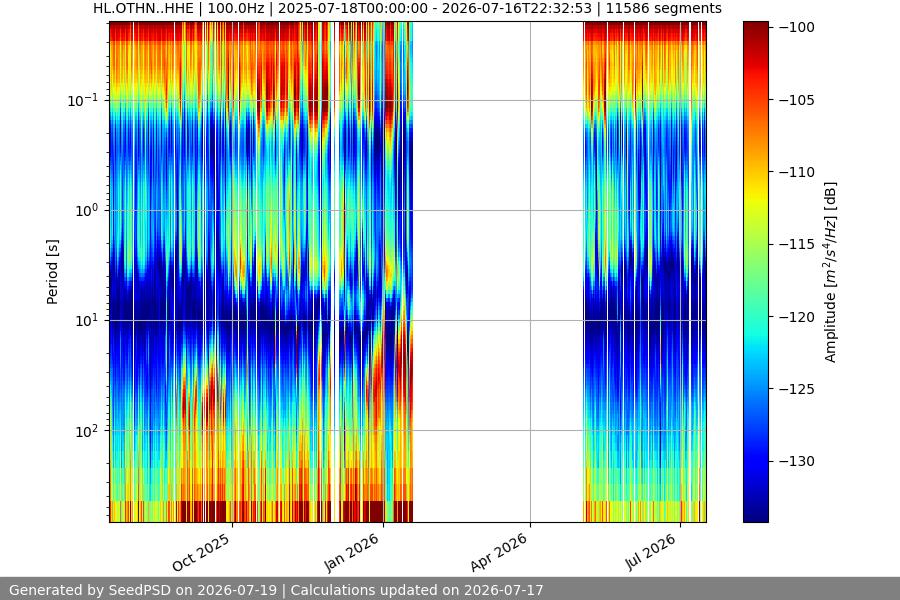Click the -100 colorbar tick value
The image size is (900, 600).
pos(797,28)
